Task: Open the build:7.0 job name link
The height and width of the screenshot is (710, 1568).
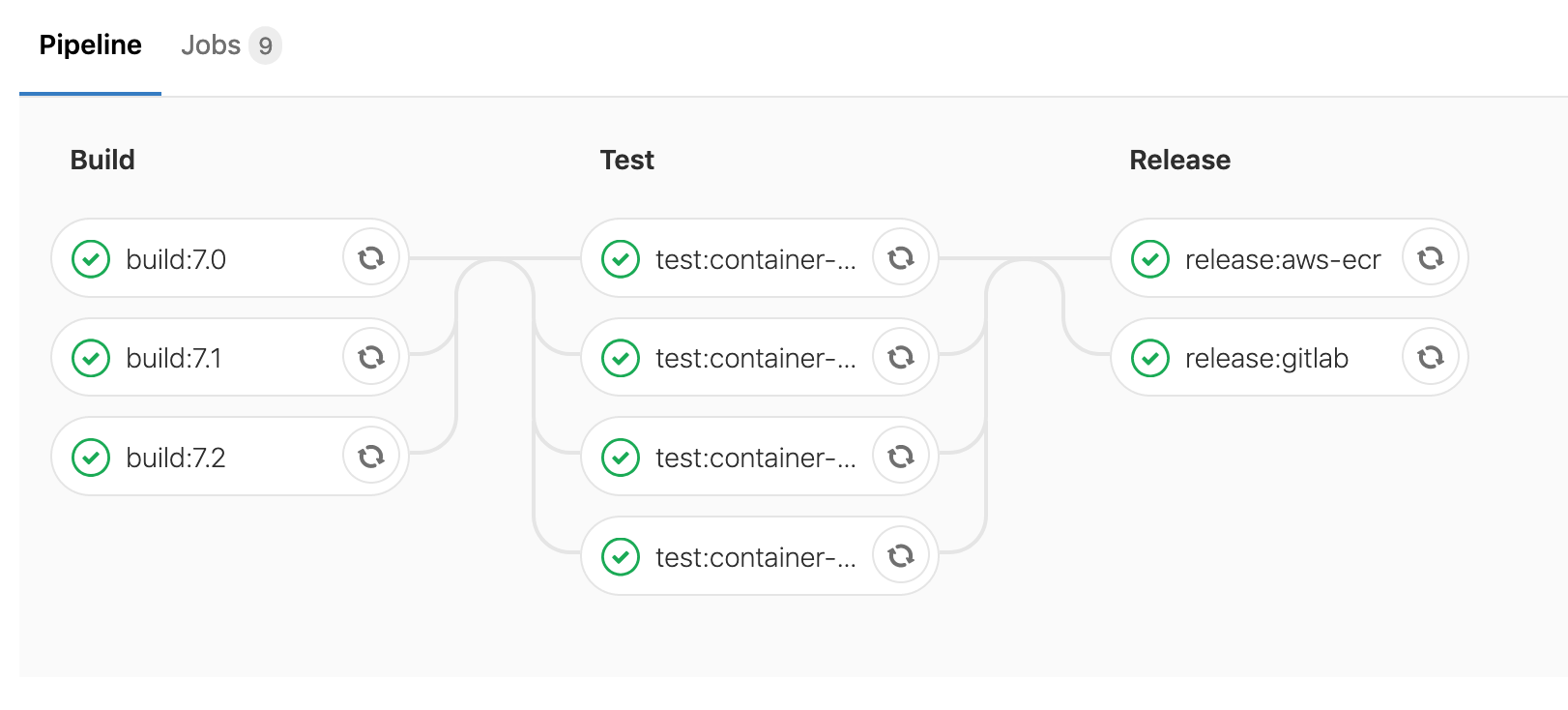Action: click(x=176, y=259)
